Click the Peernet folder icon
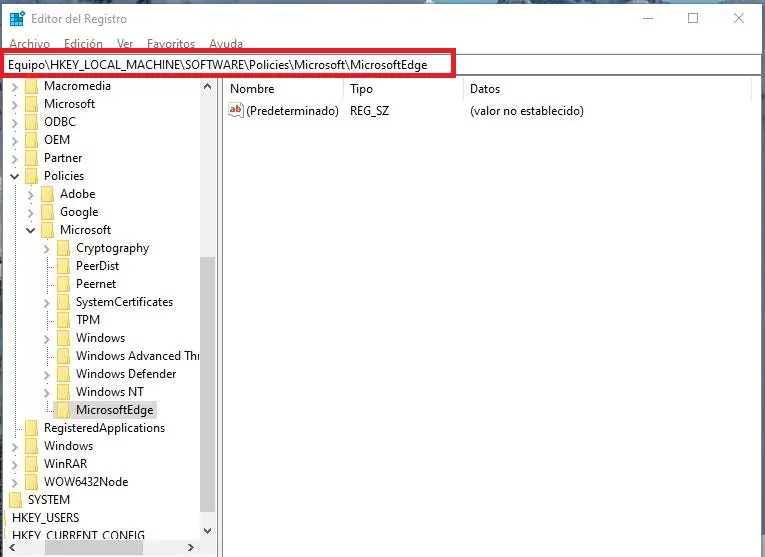The height and width of the screenshot is (557, 765). pyautogui.click(x=63, y=284)
